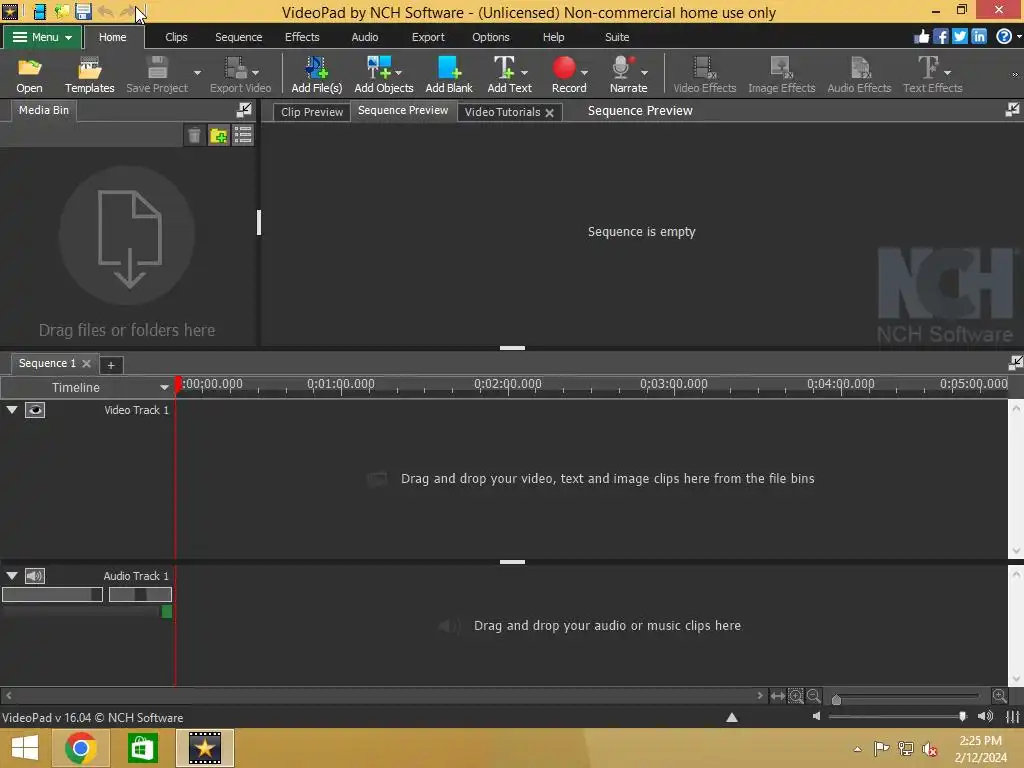The width and height of the screenshot is (1024, 768).
Task: Click the timeline zoom slider handle
Action: pyautogui.click(x=836, y=699)
